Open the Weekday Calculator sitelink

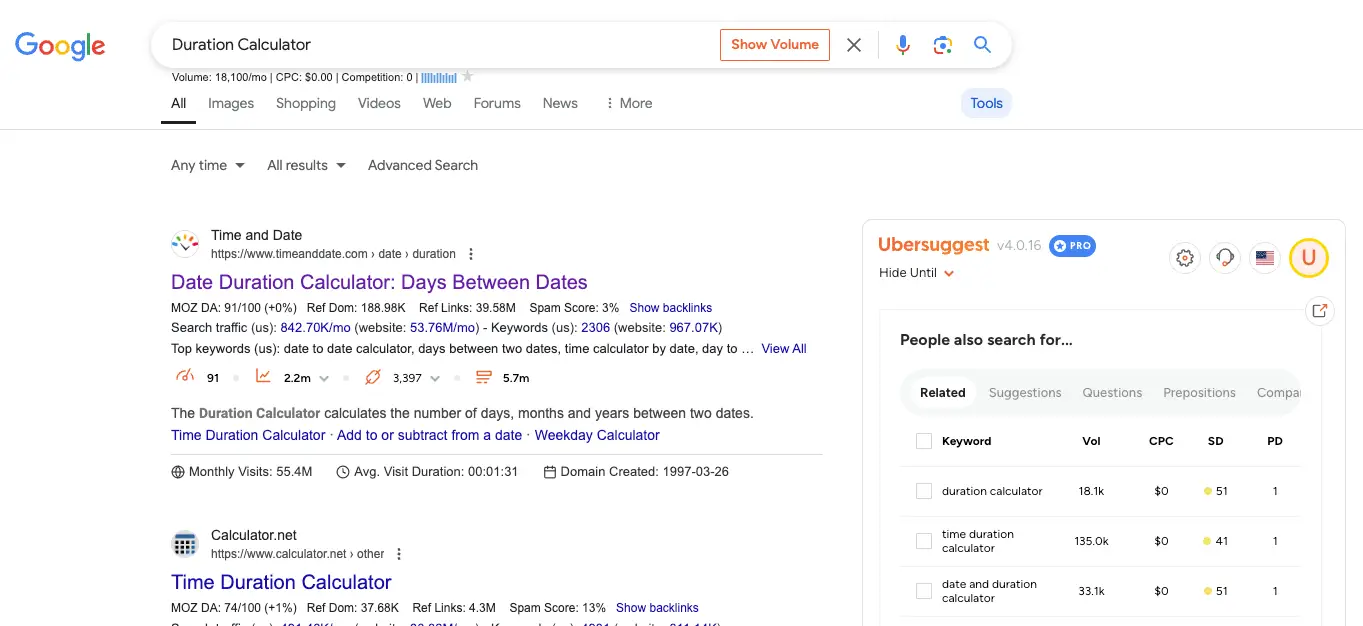point(597,435)
